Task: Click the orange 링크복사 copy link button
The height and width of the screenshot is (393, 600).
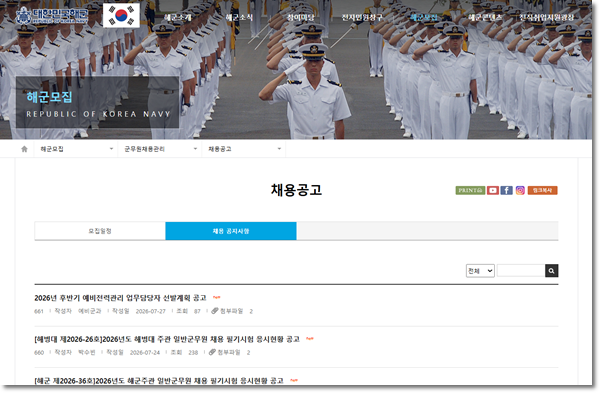Action: pos(543,190)
